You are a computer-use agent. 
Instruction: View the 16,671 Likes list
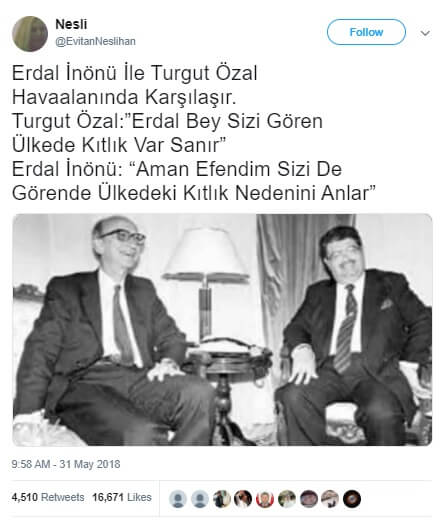pos(122,497)
